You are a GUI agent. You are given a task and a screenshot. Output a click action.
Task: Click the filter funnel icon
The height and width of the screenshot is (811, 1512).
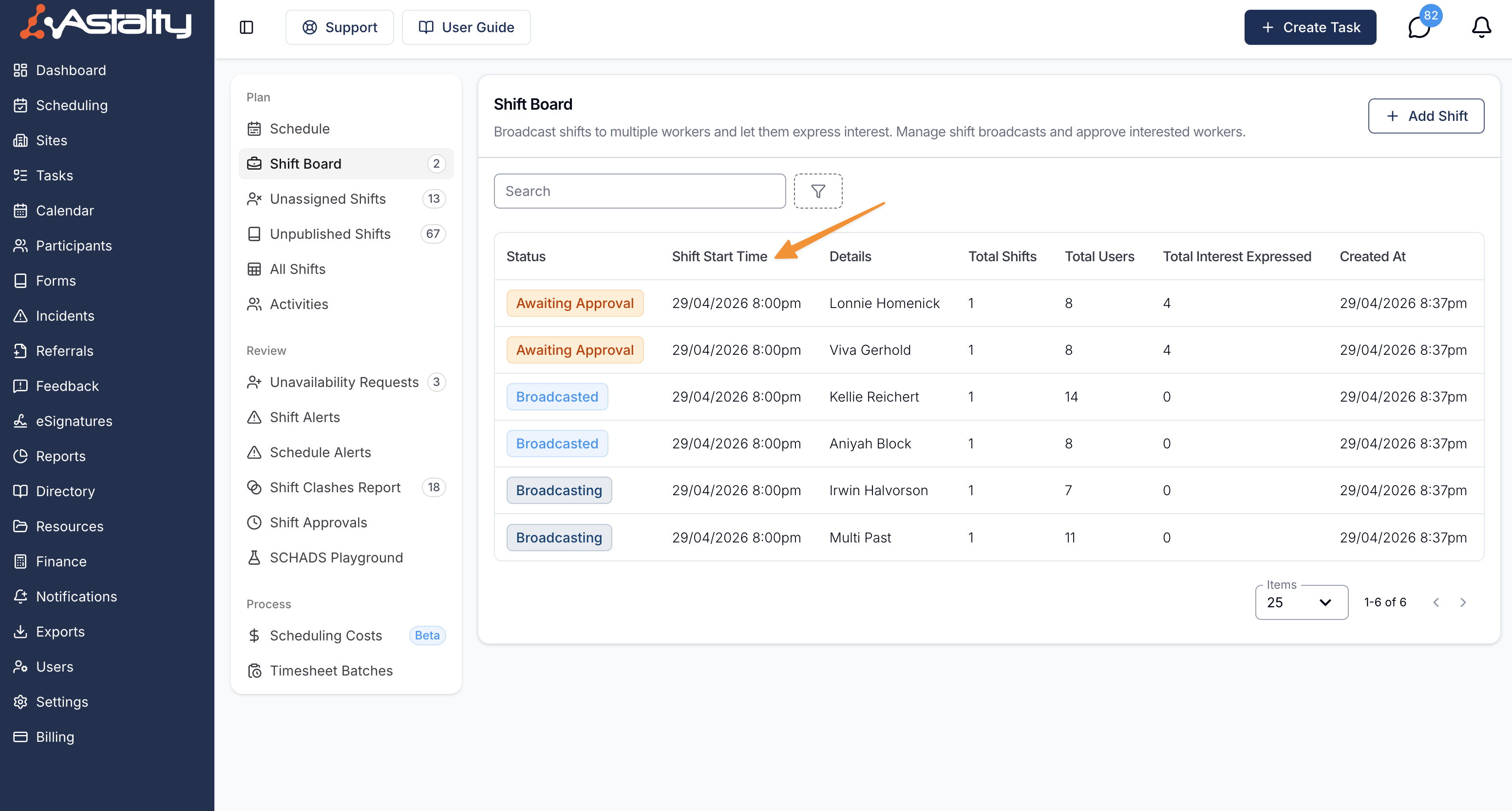coord(818,191)
